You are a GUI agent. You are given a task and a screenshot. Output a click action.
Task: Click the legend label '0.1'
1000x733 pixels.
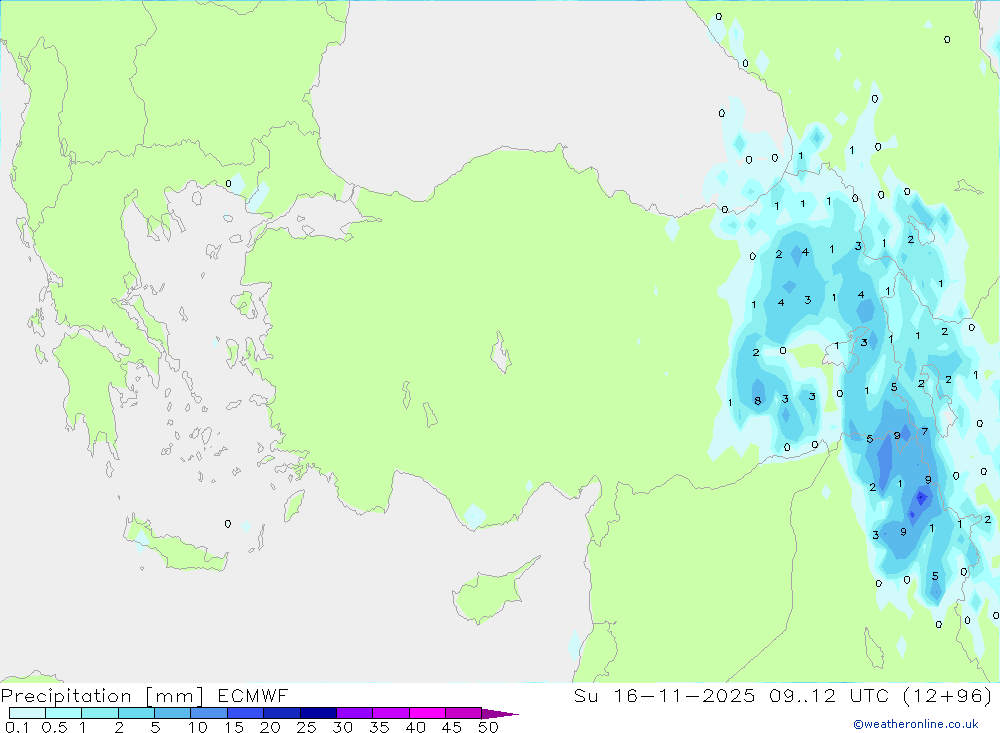[17, 727]
